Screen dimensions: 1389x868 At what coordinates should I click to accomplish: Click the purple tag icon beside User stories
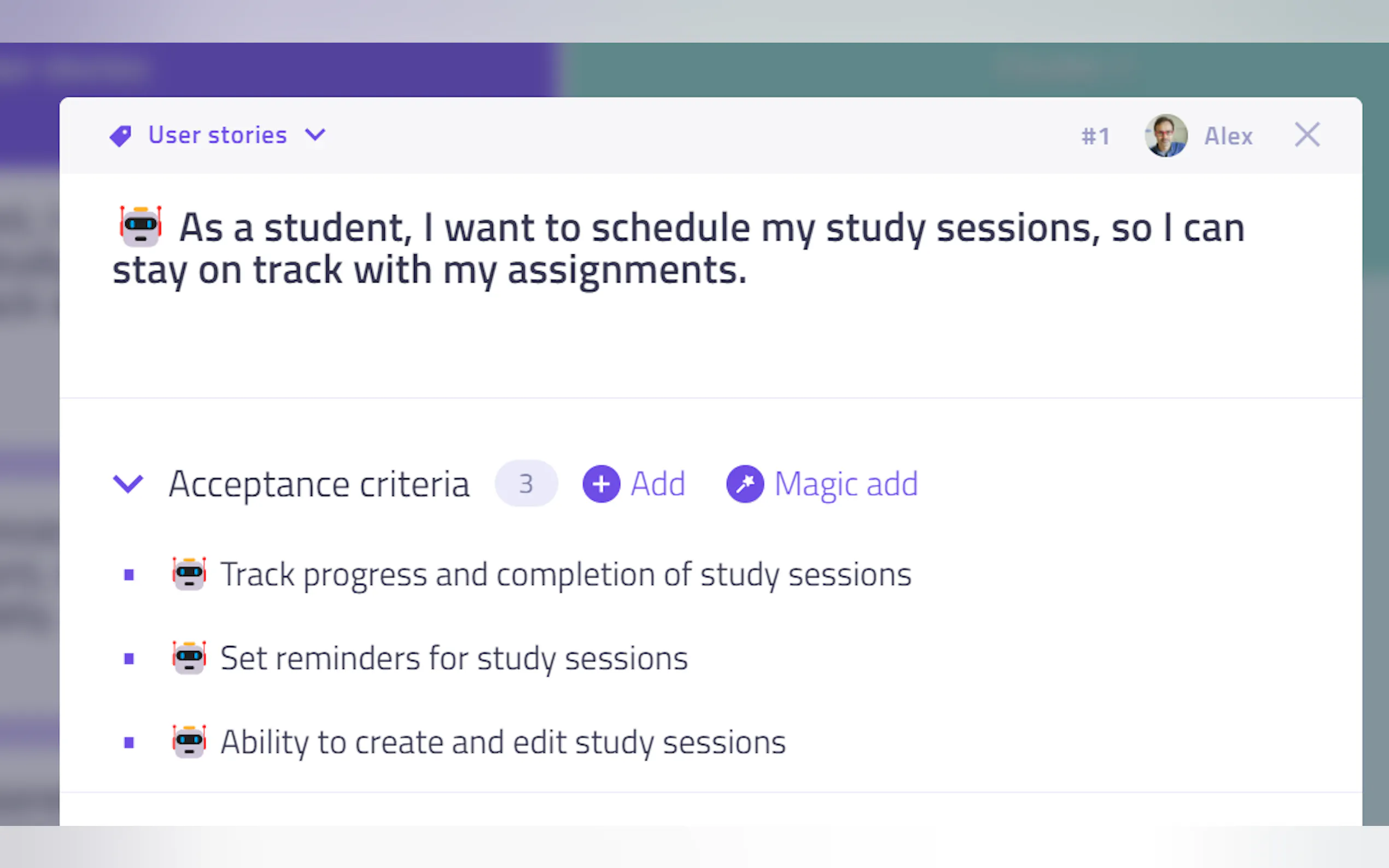tap(121, 136)
